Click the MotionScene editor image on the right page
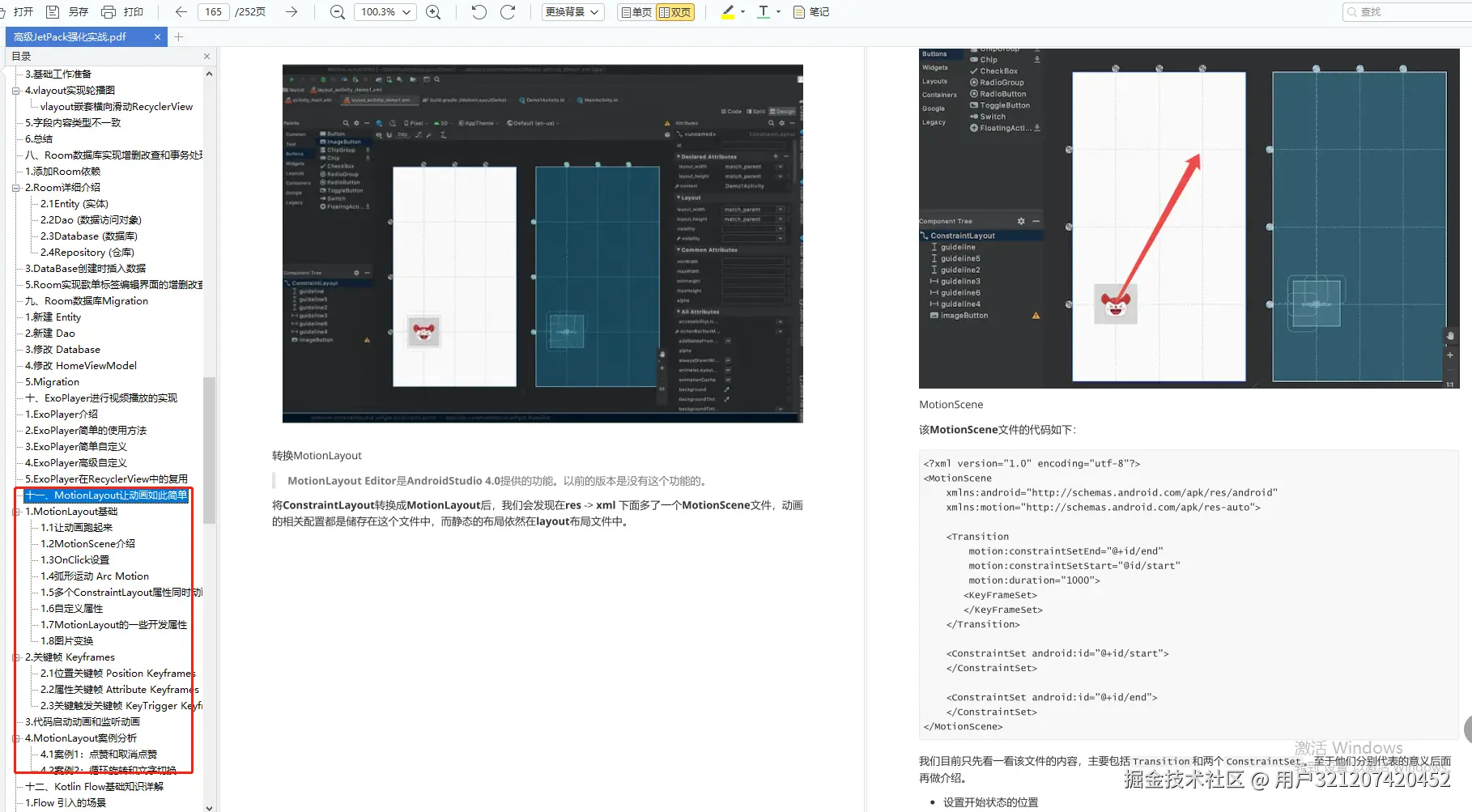This screenshot has height=812, width=1472. click(1188, 219)
